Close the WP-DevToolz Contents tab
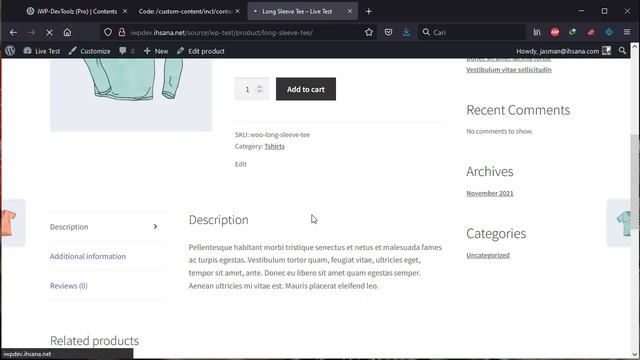640x360 pixels. click(x=125, y=11)
